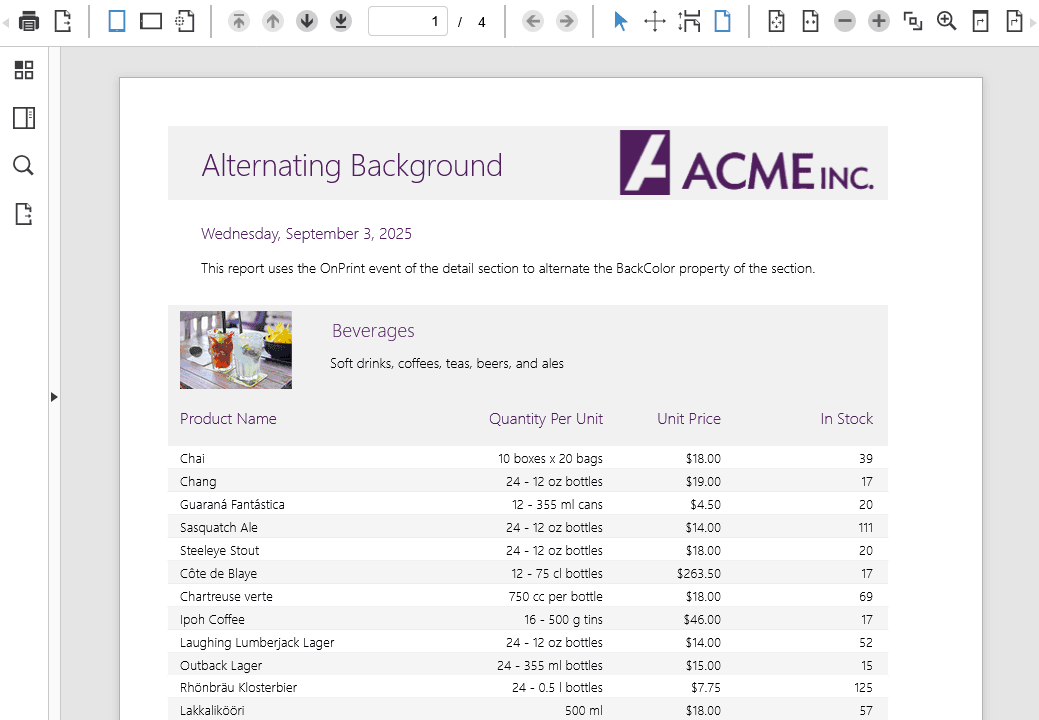
Task: Click the last page icon with arrow in toolbar
Action: (x=1014, y=21)
